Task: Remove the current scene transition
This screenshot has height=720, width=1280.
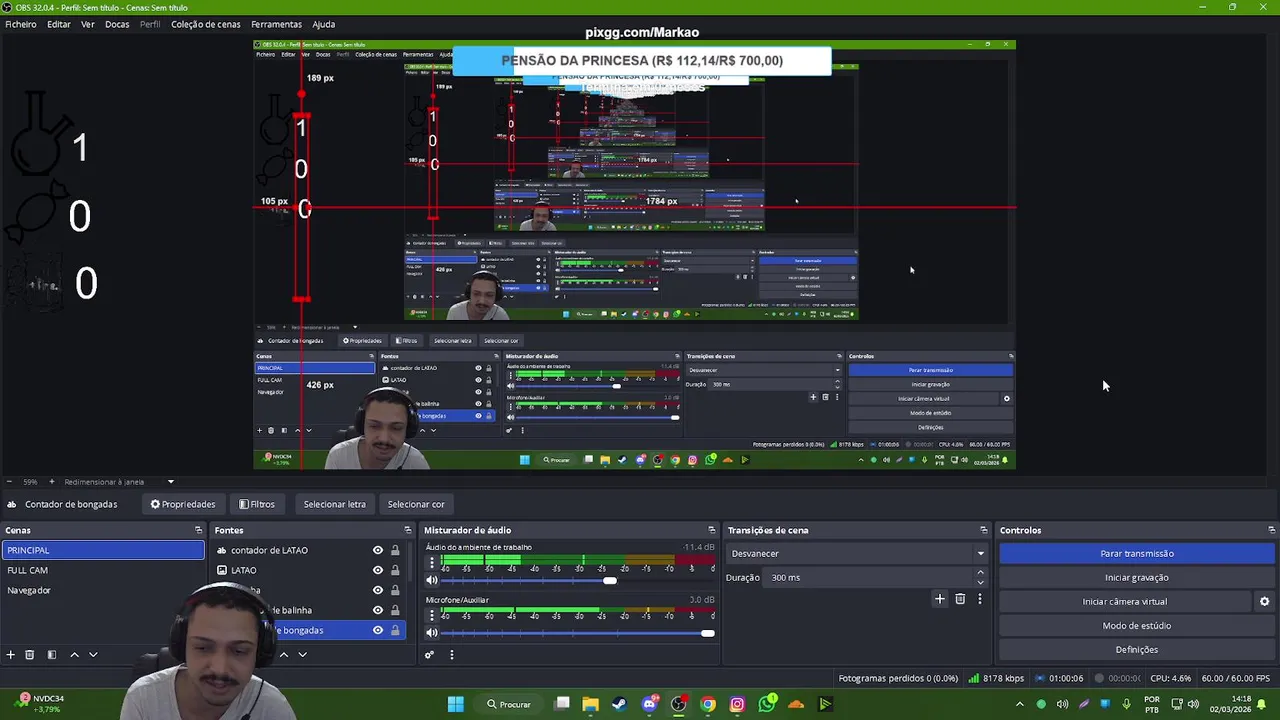Action: point(960,599)
